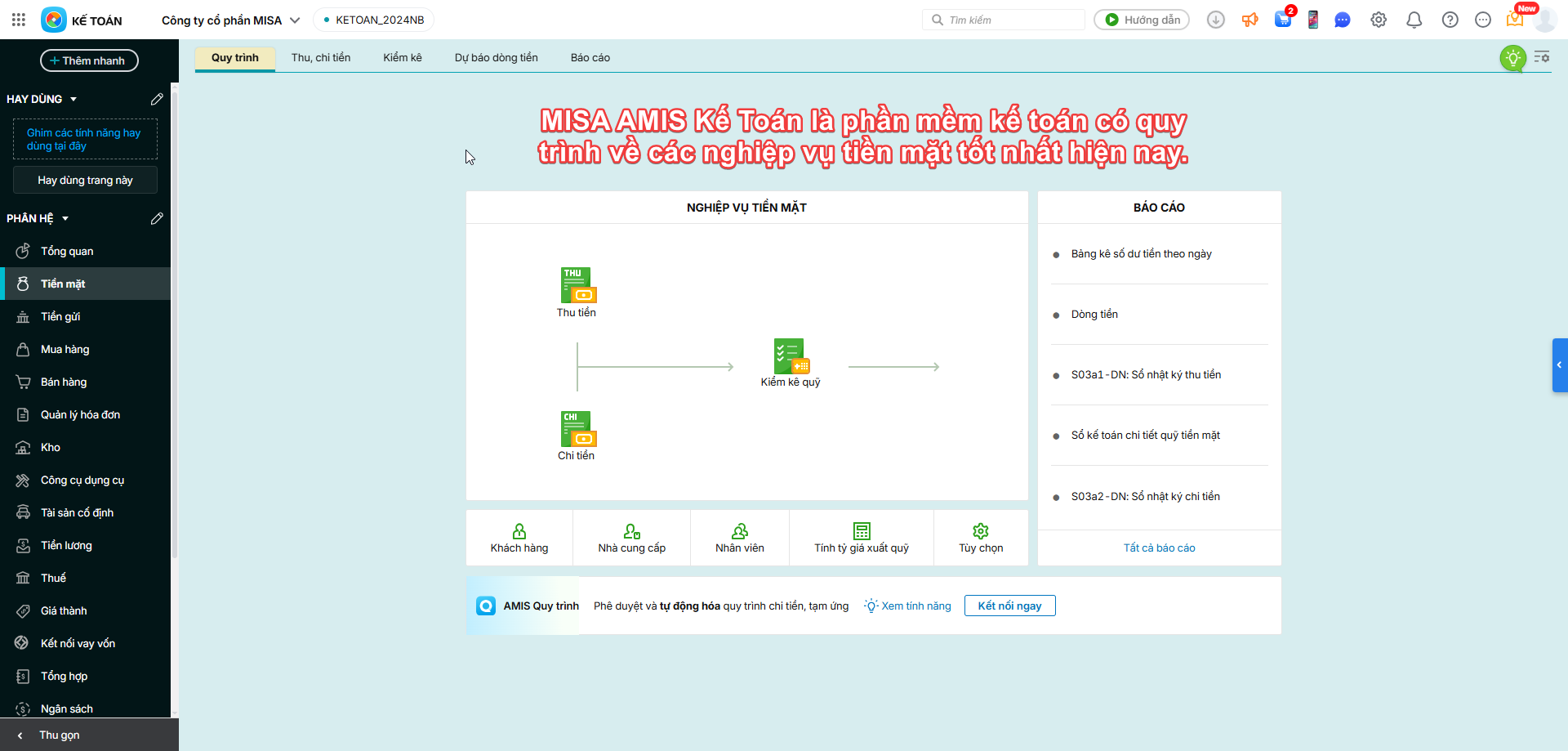Open the download icon in top bar

pyautogui.click(x=1216, y=20)
